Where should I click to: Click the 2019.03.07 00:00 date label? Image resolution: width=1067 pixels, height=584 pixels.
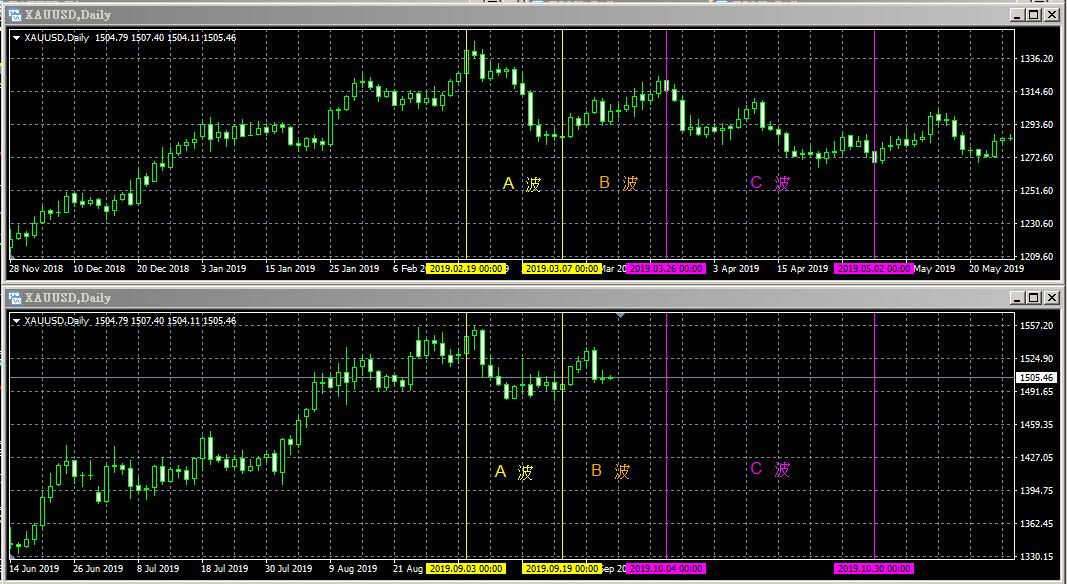point(562,269)
